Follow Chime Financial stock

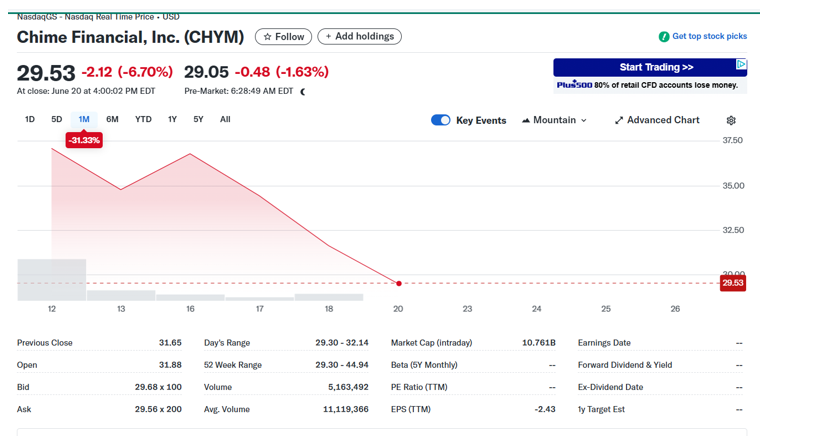point(283,37)
